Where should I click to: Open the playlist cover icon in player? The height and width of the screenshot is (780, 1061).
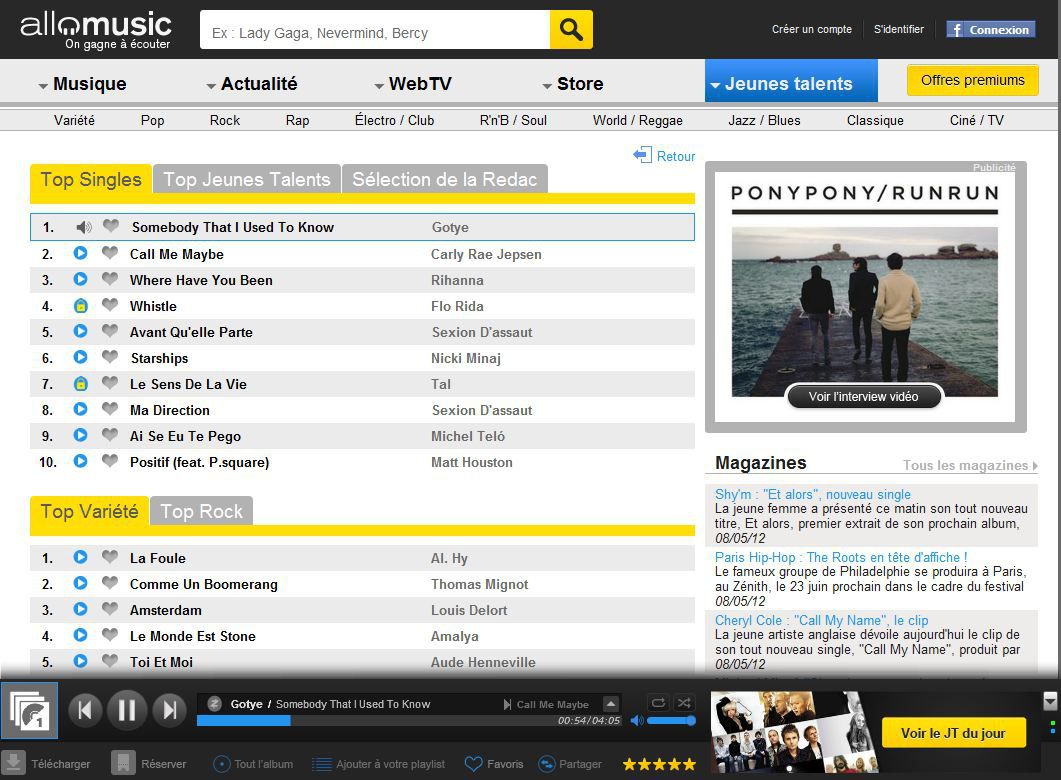29,710
